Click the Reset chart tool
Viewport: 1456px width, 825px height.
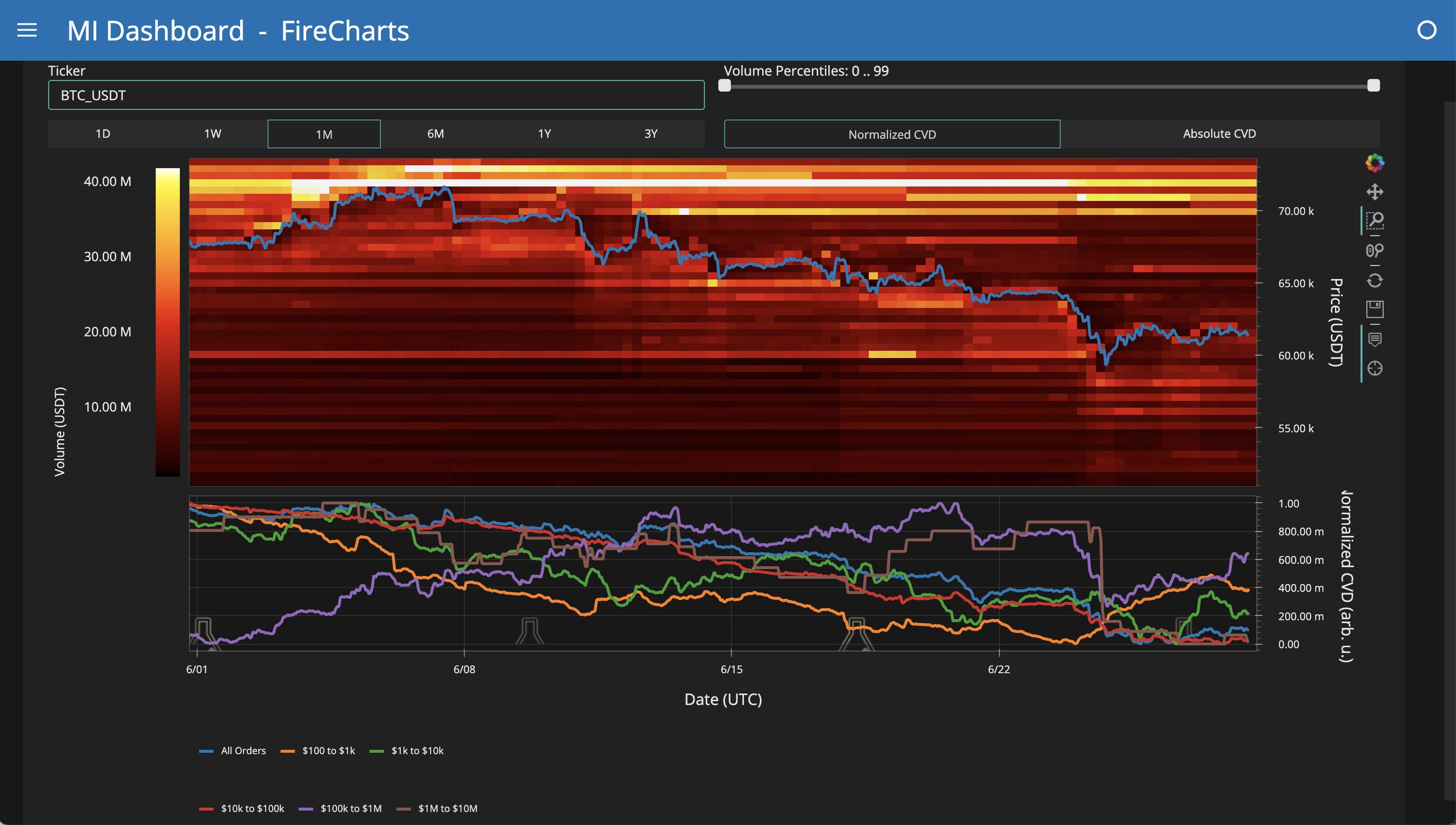click(x=1375, y=280)
